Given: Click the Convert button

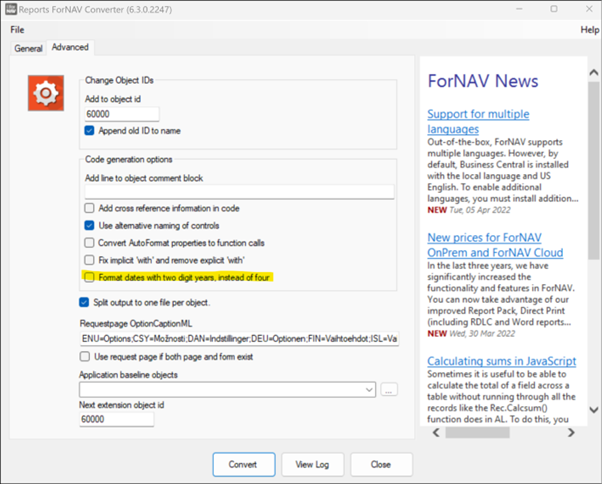Looking at the screenshot, I should click(244, 464).
